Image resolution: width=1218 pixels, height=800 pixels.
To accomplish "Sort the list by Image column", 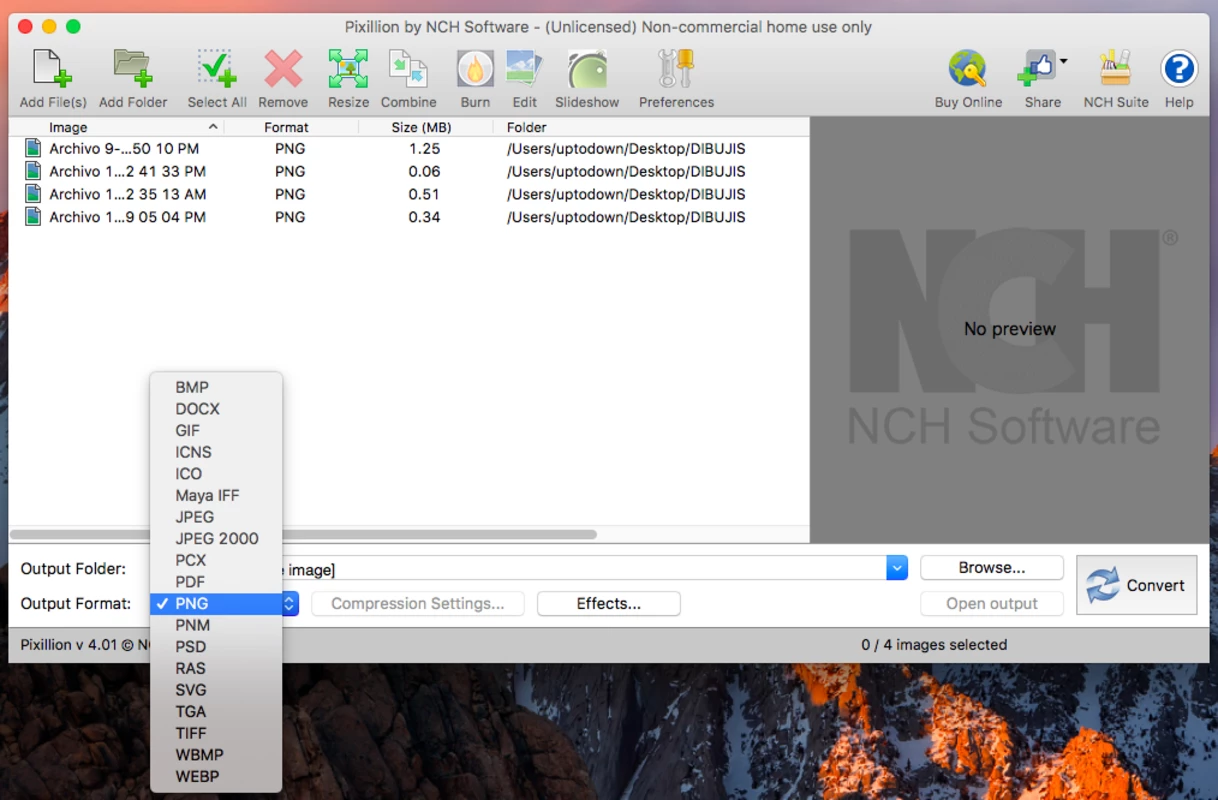I will click(116, 127).
